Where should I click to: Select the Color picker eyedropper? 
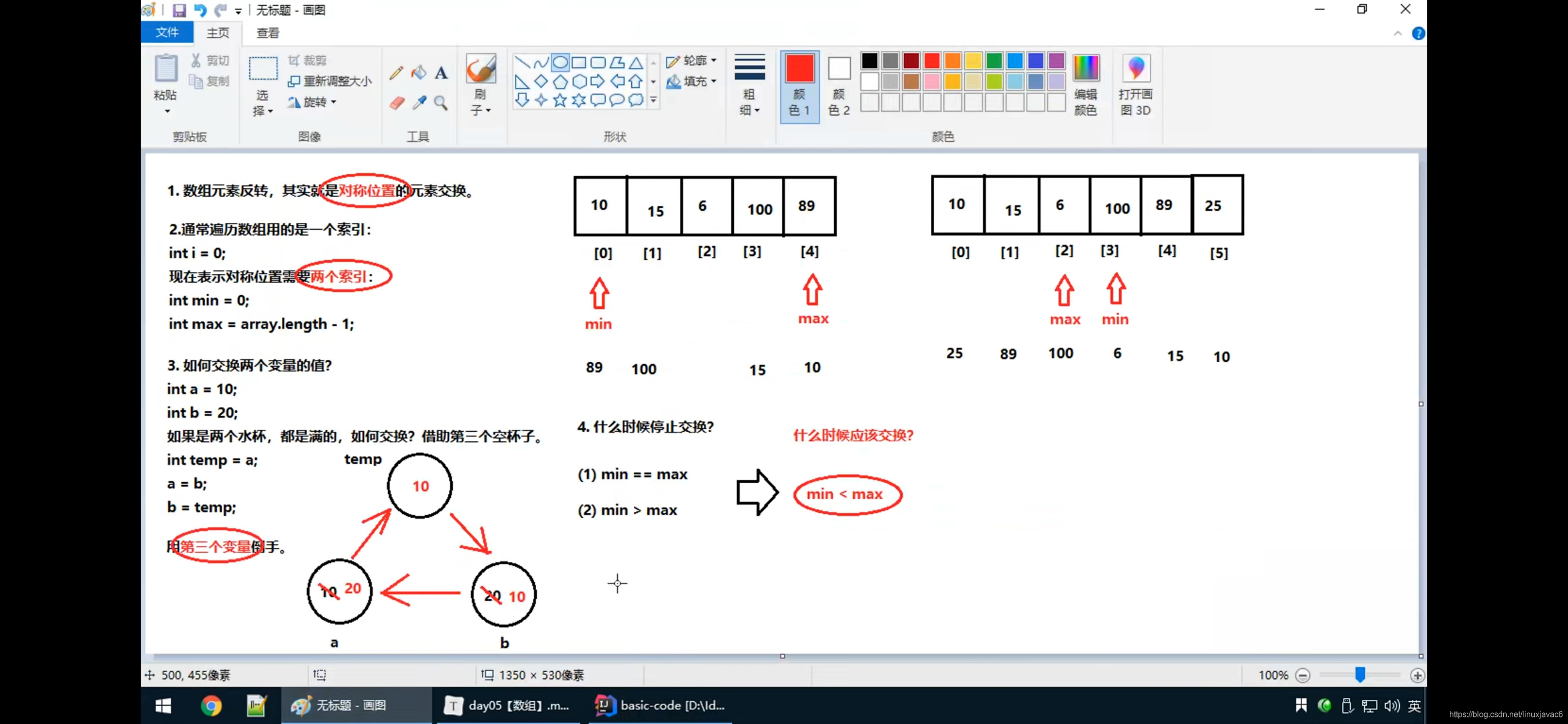click(x=419, y=103)
